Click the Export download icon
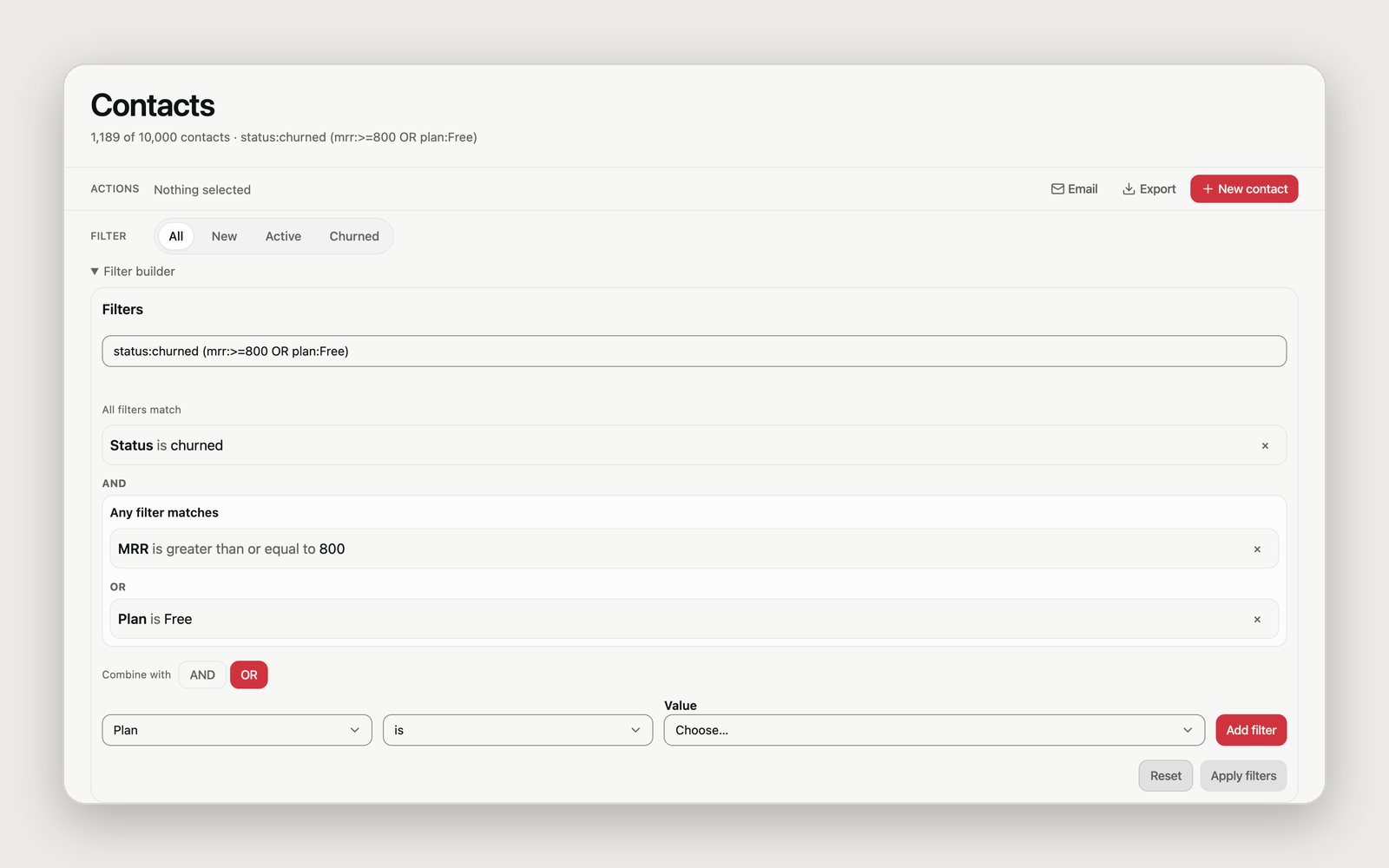 [x=1129, y=189]
